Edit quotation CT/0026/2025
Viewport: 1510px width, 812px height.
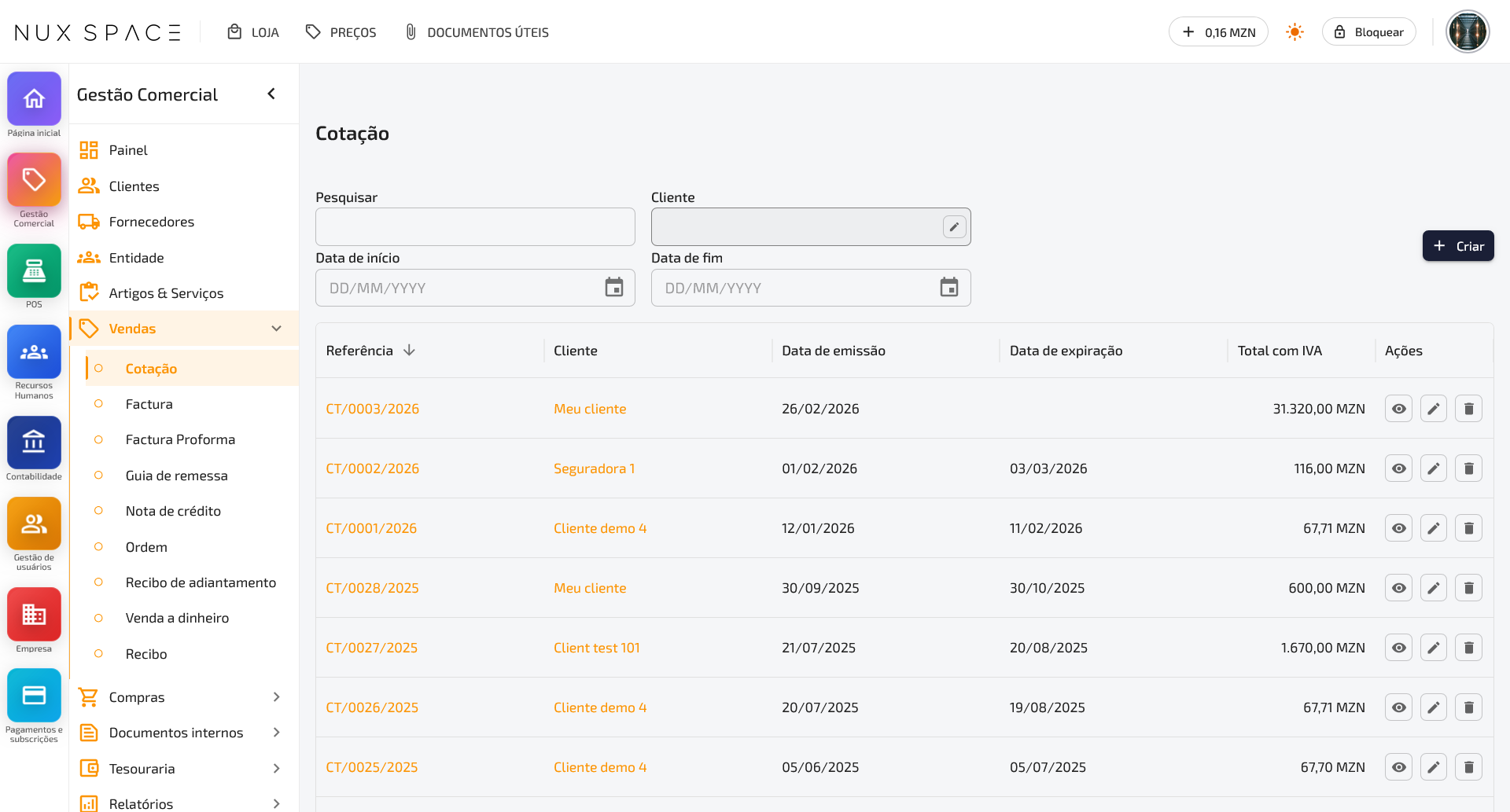[1434, 707]
